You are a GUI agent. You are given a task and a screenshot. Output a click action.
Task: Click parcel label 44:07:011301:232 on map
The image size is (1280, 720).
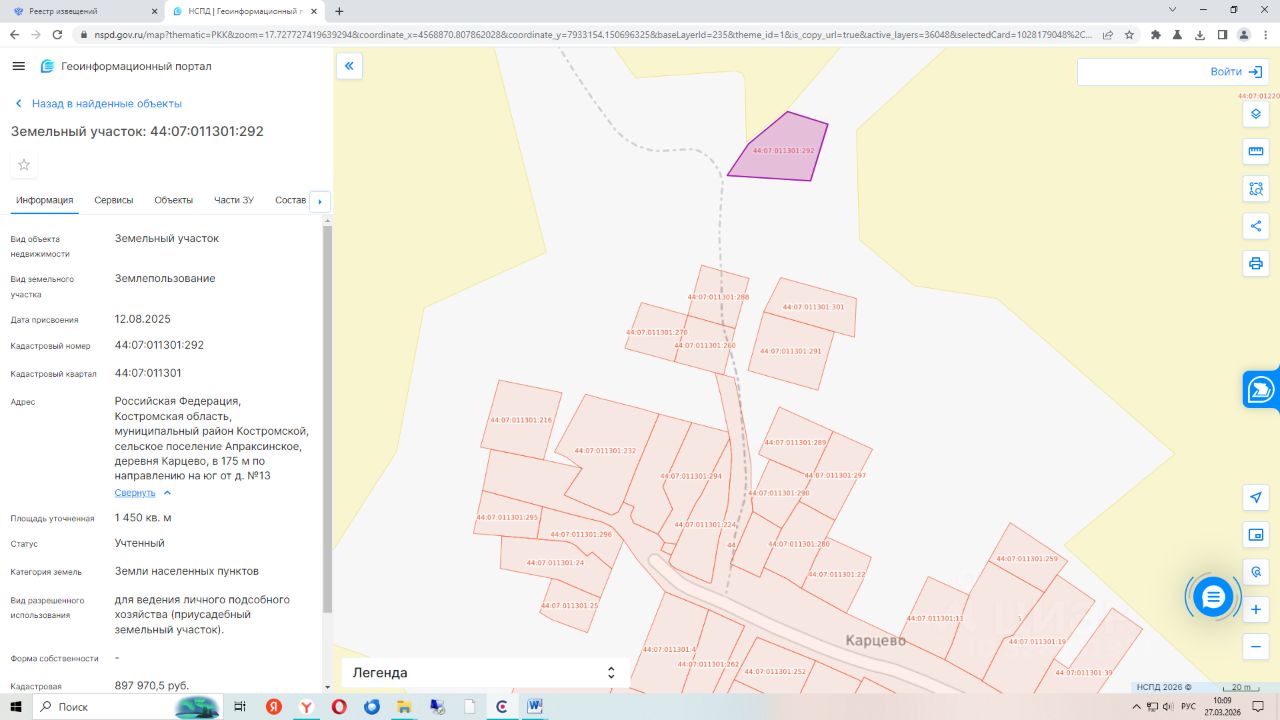point(605,451)
